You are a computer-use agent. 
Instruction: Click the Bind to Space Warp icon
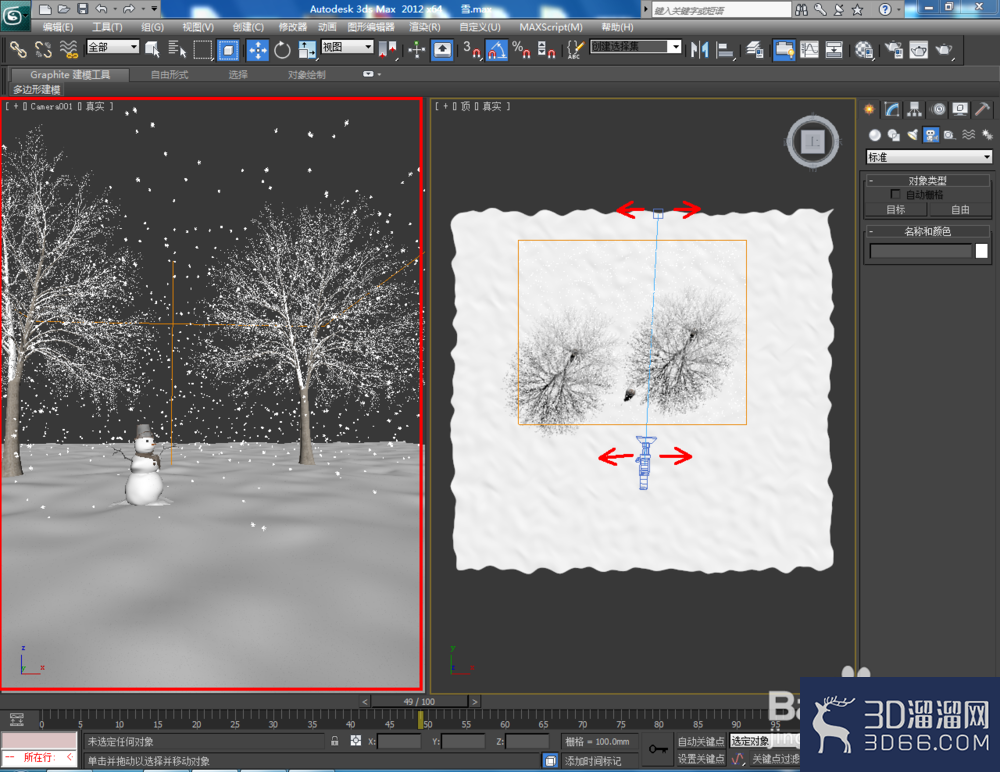pyautogui.click(x=68, y=49)
